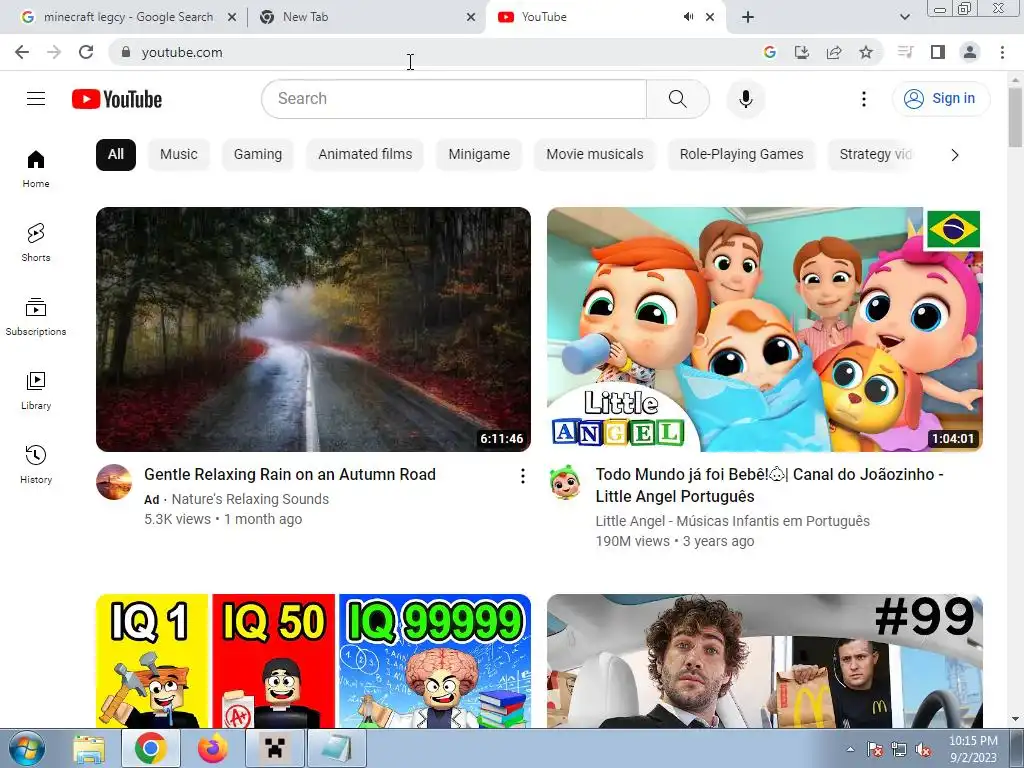This screenshot has height=768, width=1024.
Task: Show hidden tray icons arrow
Action: click(850, 750)
